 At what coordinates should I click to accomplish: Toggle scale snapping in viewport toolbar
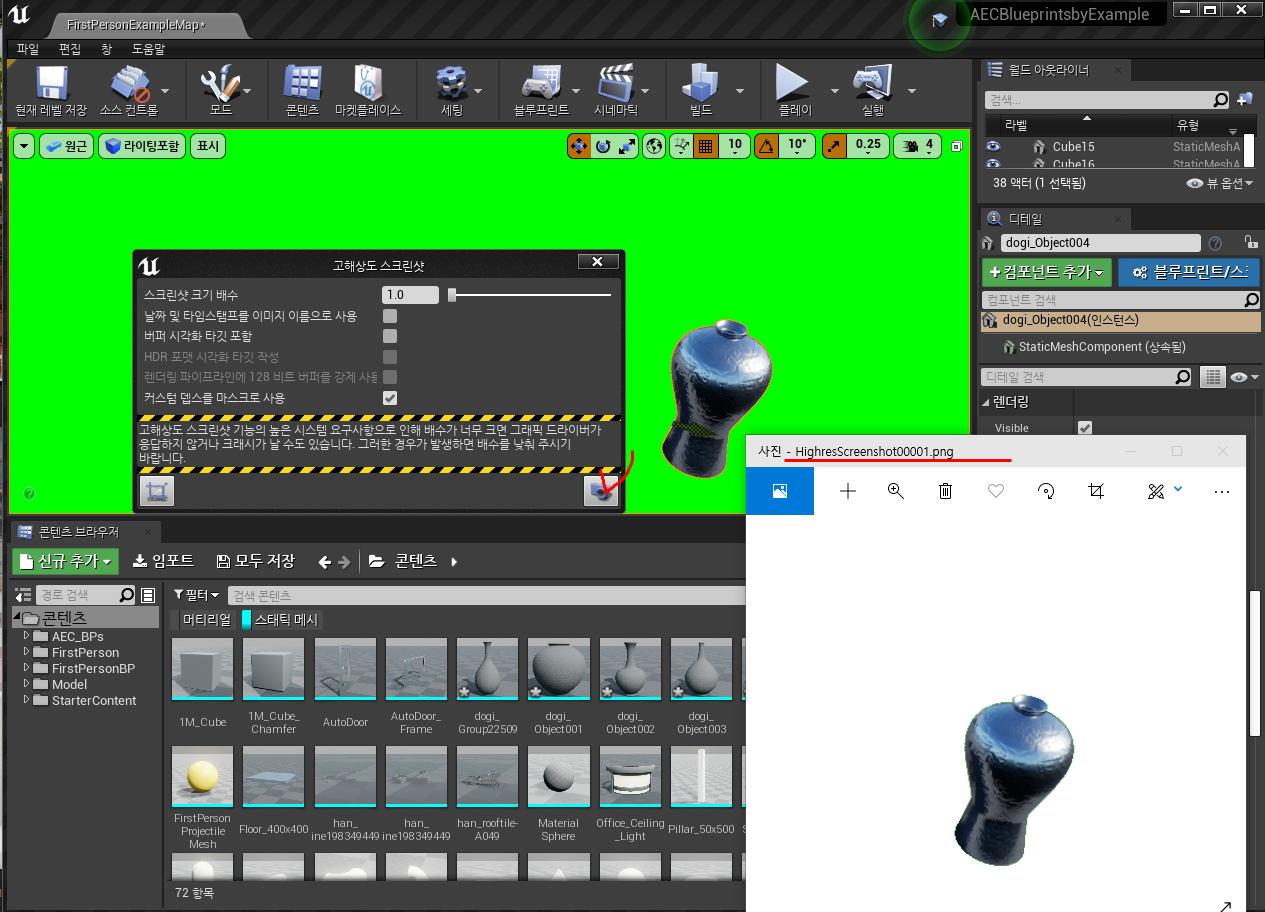coord(833,146)
